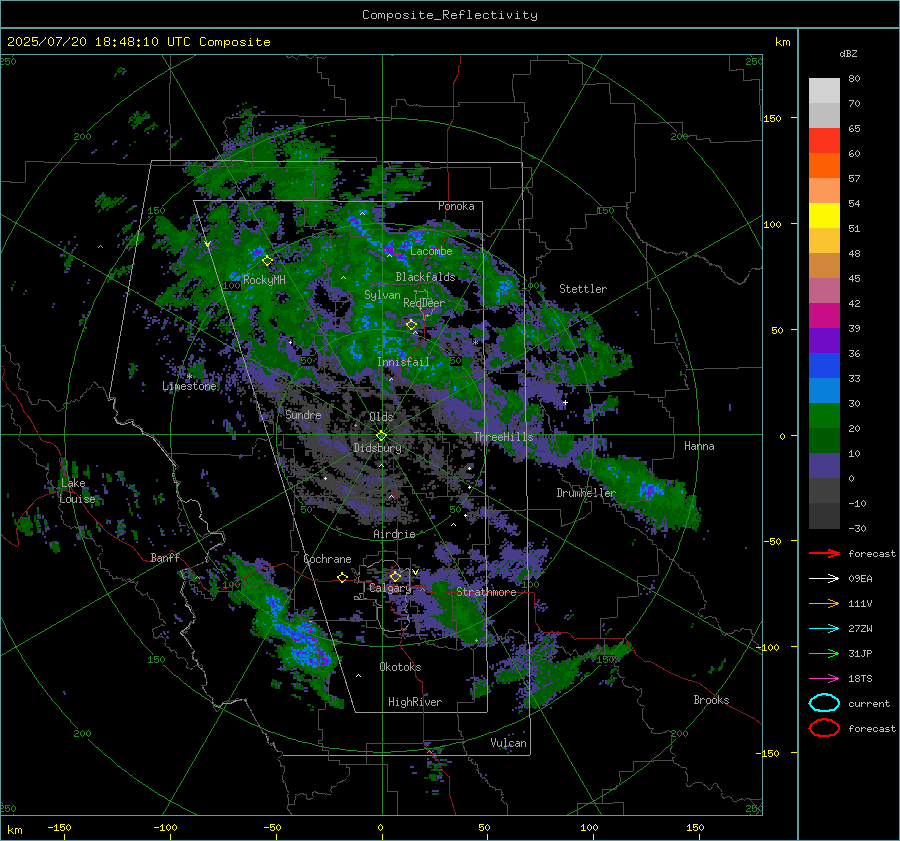
Task: Click the yellow diamond marker below Cochrane
Action: click(342, 577)
